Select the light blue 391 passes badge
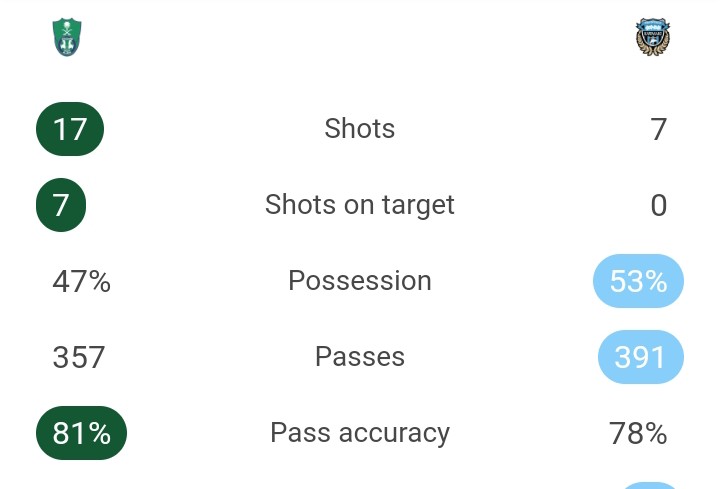Image resolution: width=720 pixels, height=489 pixels. coord(641,357)
